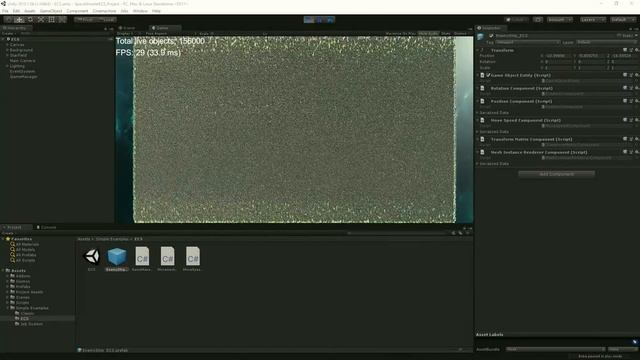Select the Move tool in toolbar

pos(19,20)
